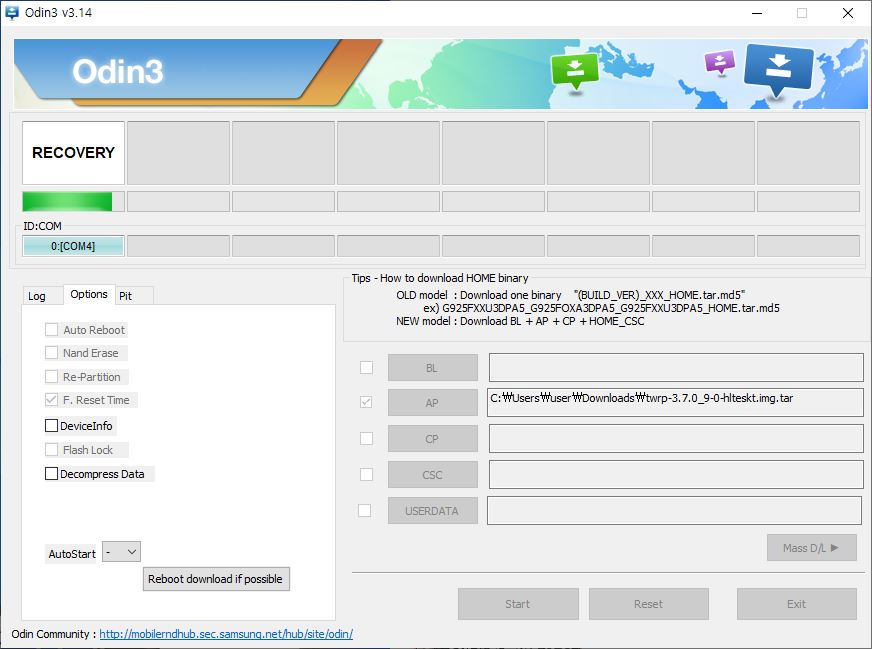Click the Odin3 app icon in title bar
This screenshot has height=649, width=872.
11,12
